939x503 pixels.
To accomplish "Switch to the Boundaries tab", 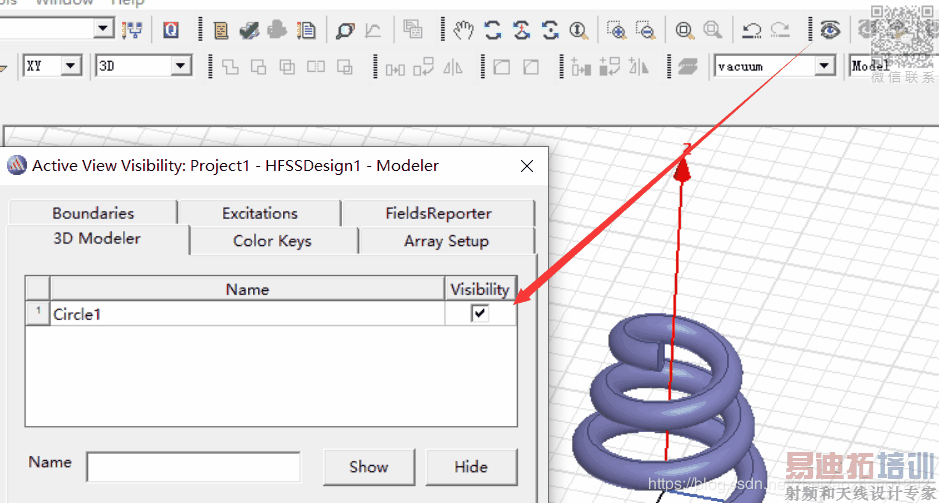I will 93,213.
